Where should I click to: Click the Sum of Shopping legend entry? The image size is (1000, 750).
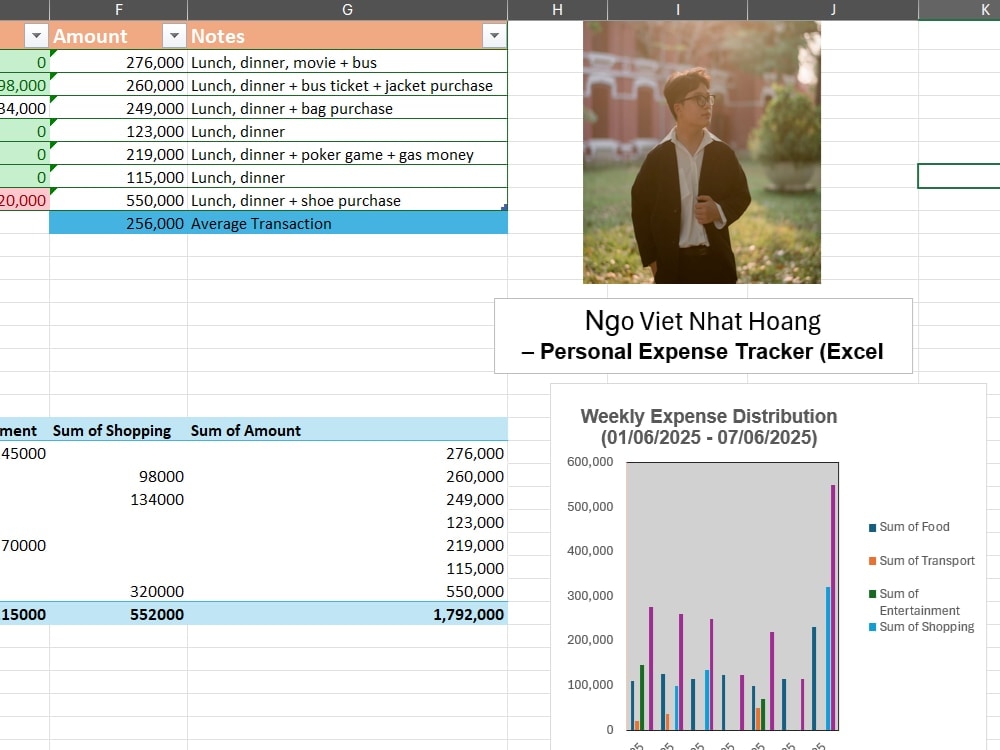[922, 626]
